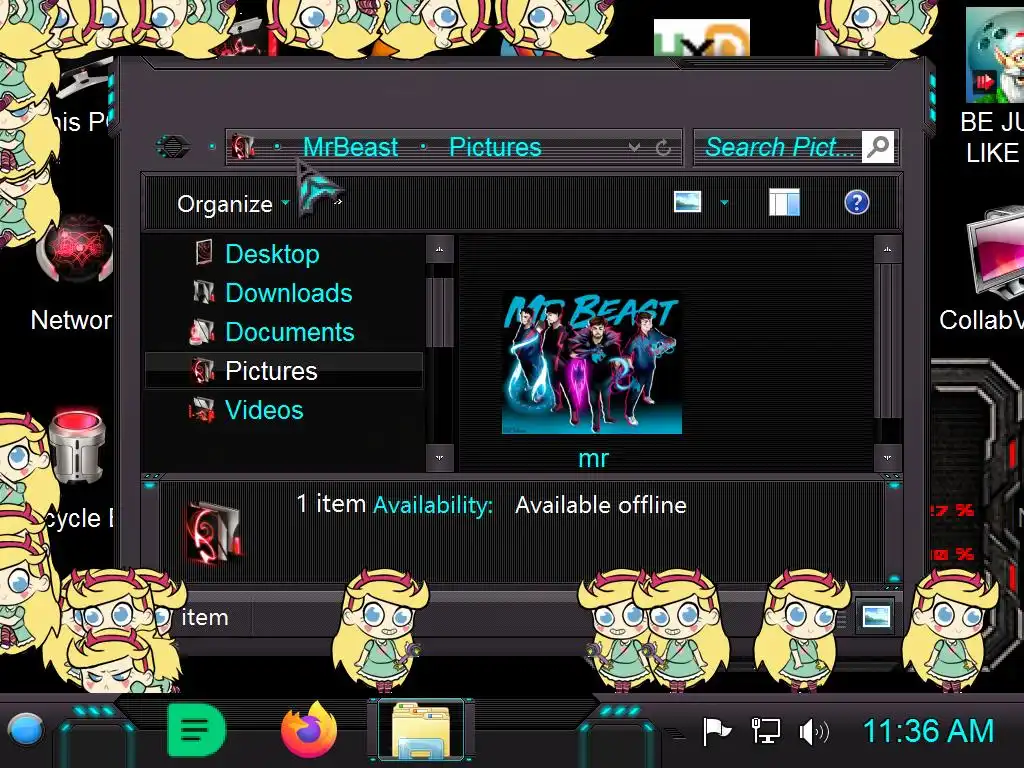The image size is (1024, 768).
Task: Click file list scroll up arrow
Action: pos(887,249)
